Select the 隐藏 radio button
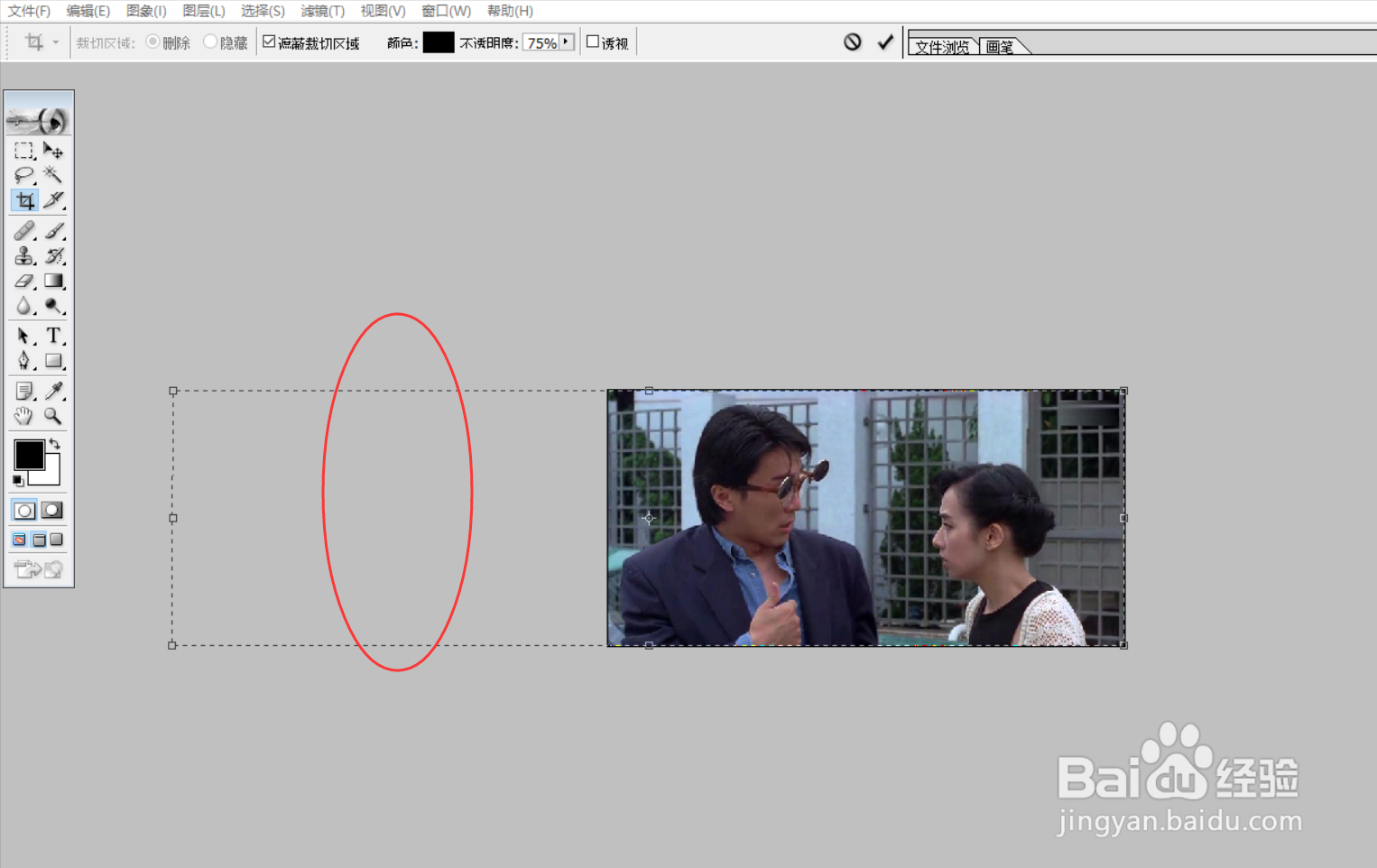The width and height of the screenshot is (1377, 868). 210,42
